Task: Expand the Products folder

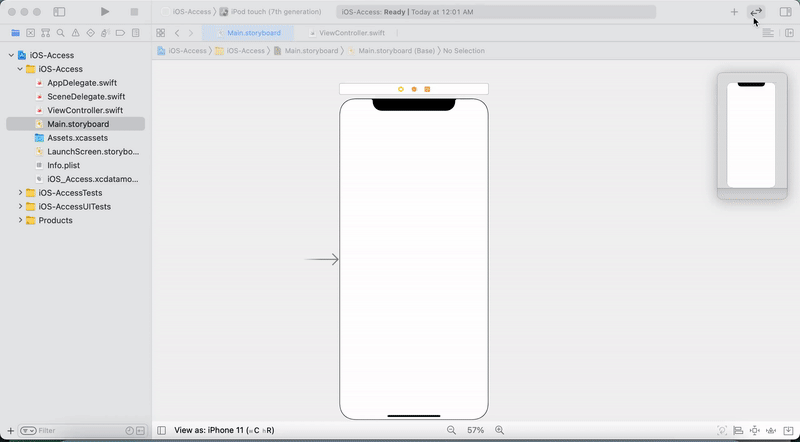Action: point(20,220)
